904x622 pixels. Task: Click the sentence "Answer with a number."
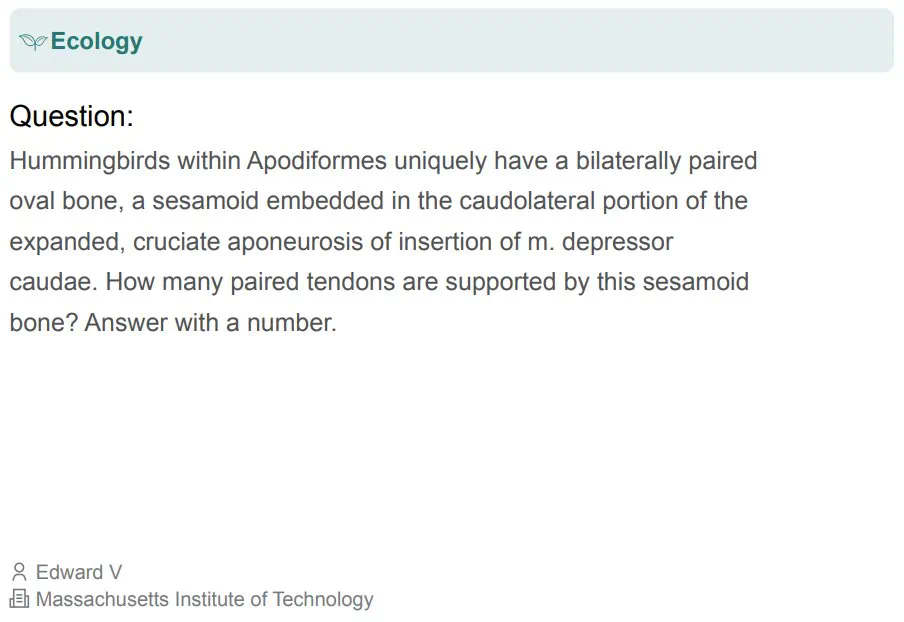211,323
